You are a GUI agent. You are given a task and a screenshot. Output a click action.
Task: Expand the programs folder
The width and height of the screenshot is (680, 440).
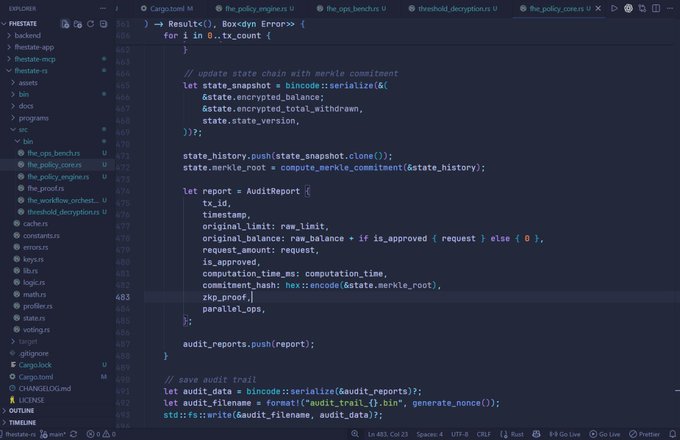click(x=33, y=117)
